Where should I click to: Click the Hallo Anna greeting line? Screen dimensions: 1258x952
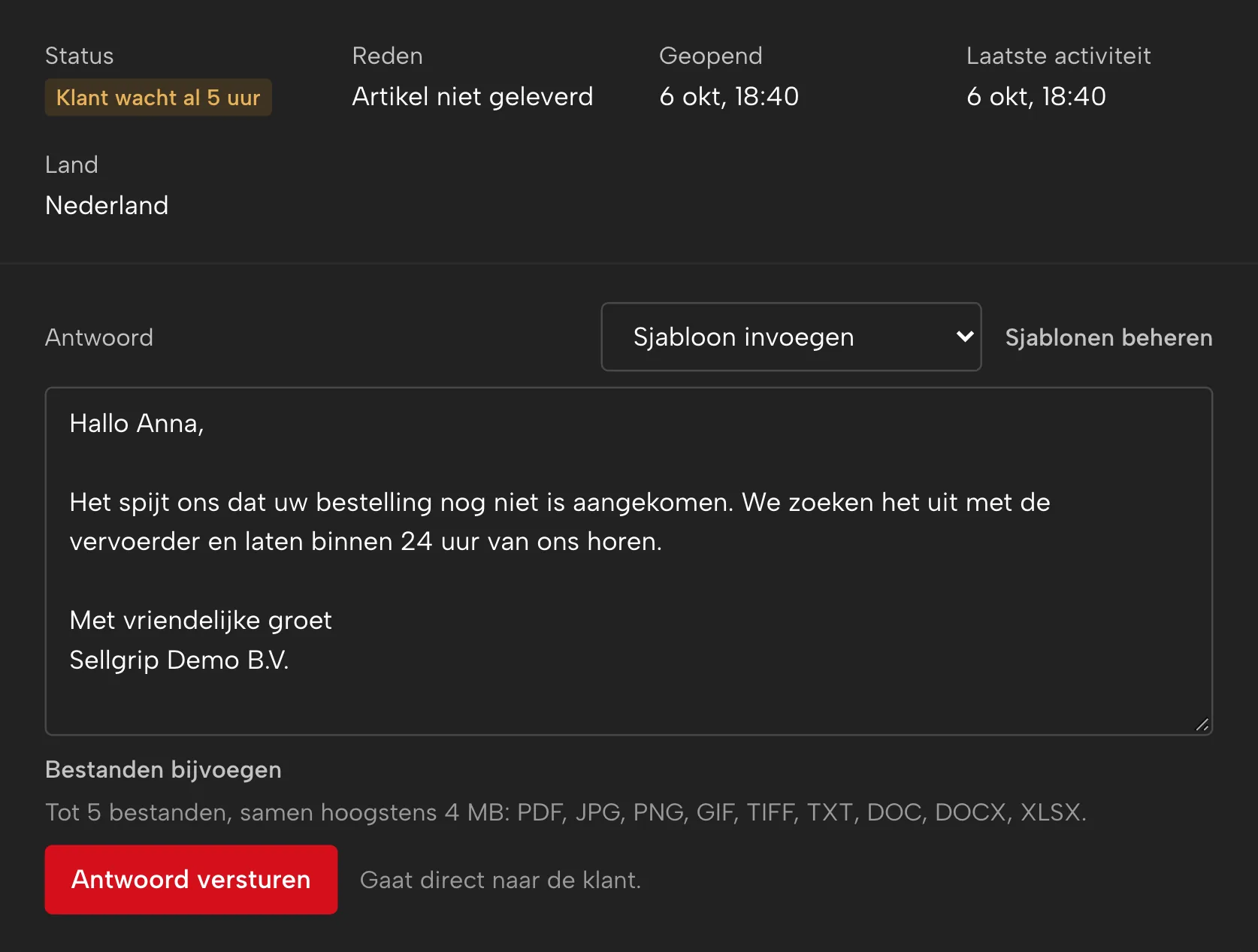click(x=137, y=424)
